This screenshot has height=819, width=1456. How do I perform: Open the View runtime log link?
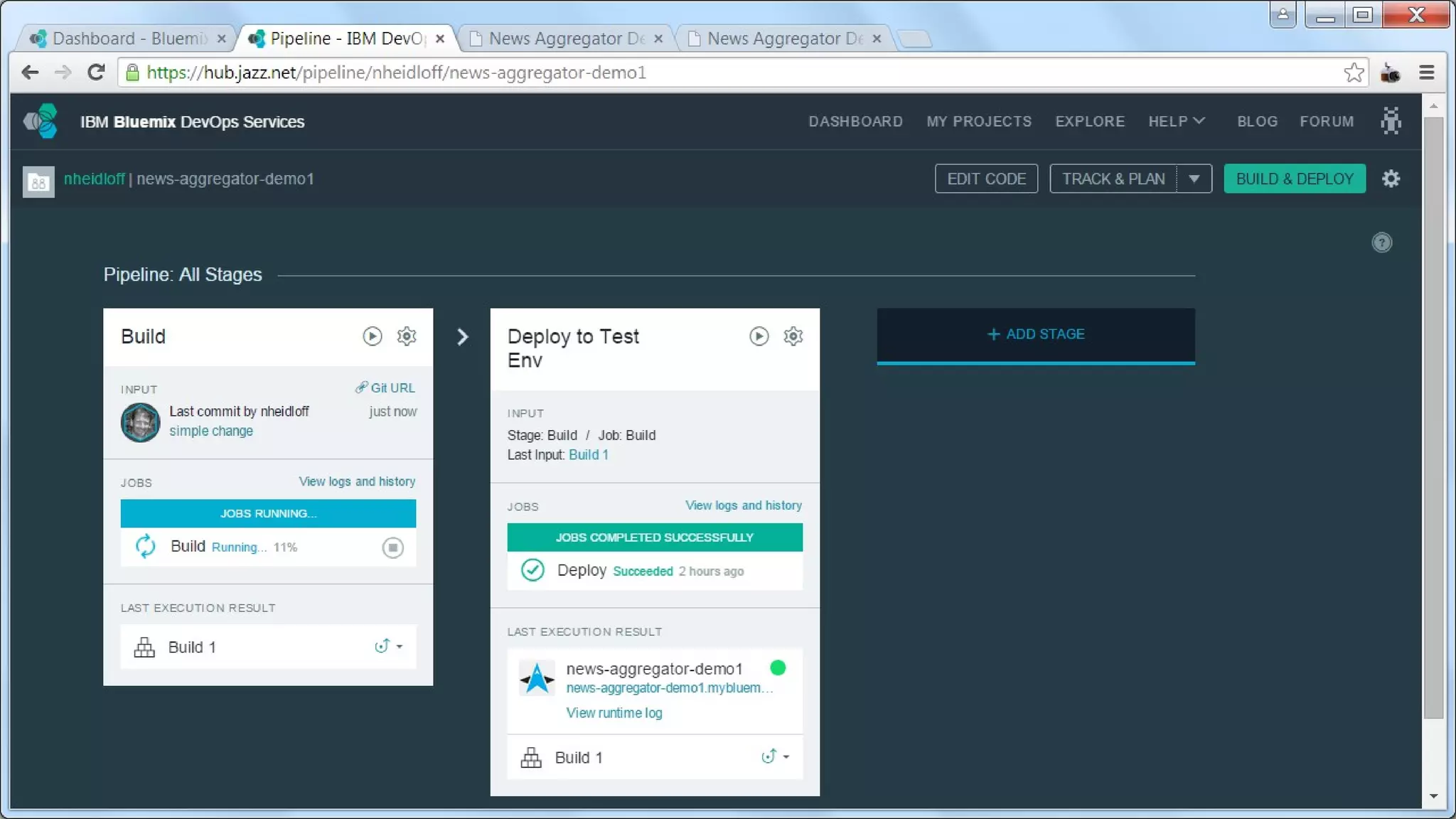click(614, 713)
